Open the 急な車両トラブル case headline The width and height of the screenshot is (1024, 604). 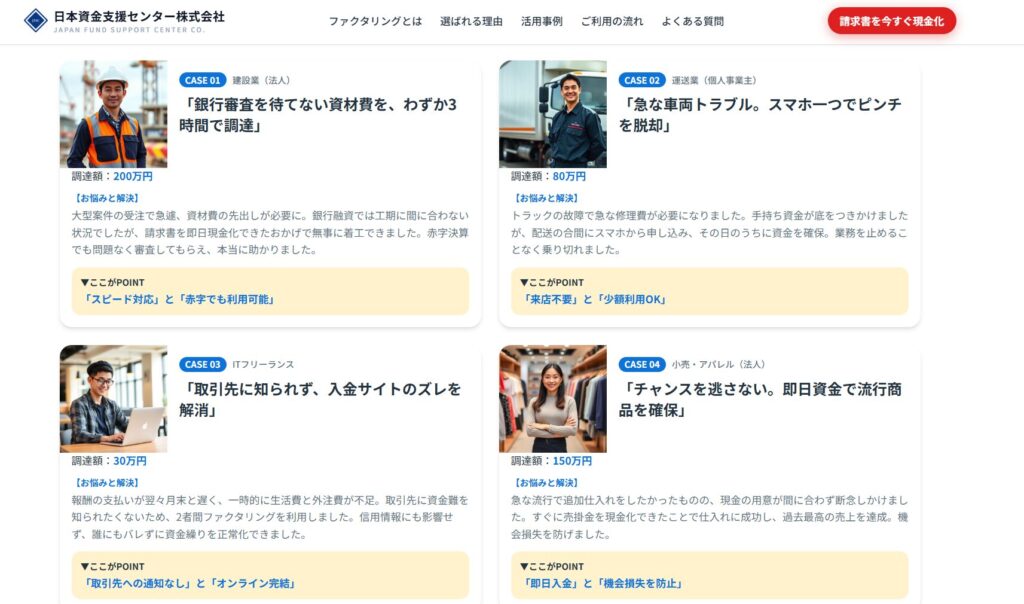(x=760, y=115)
